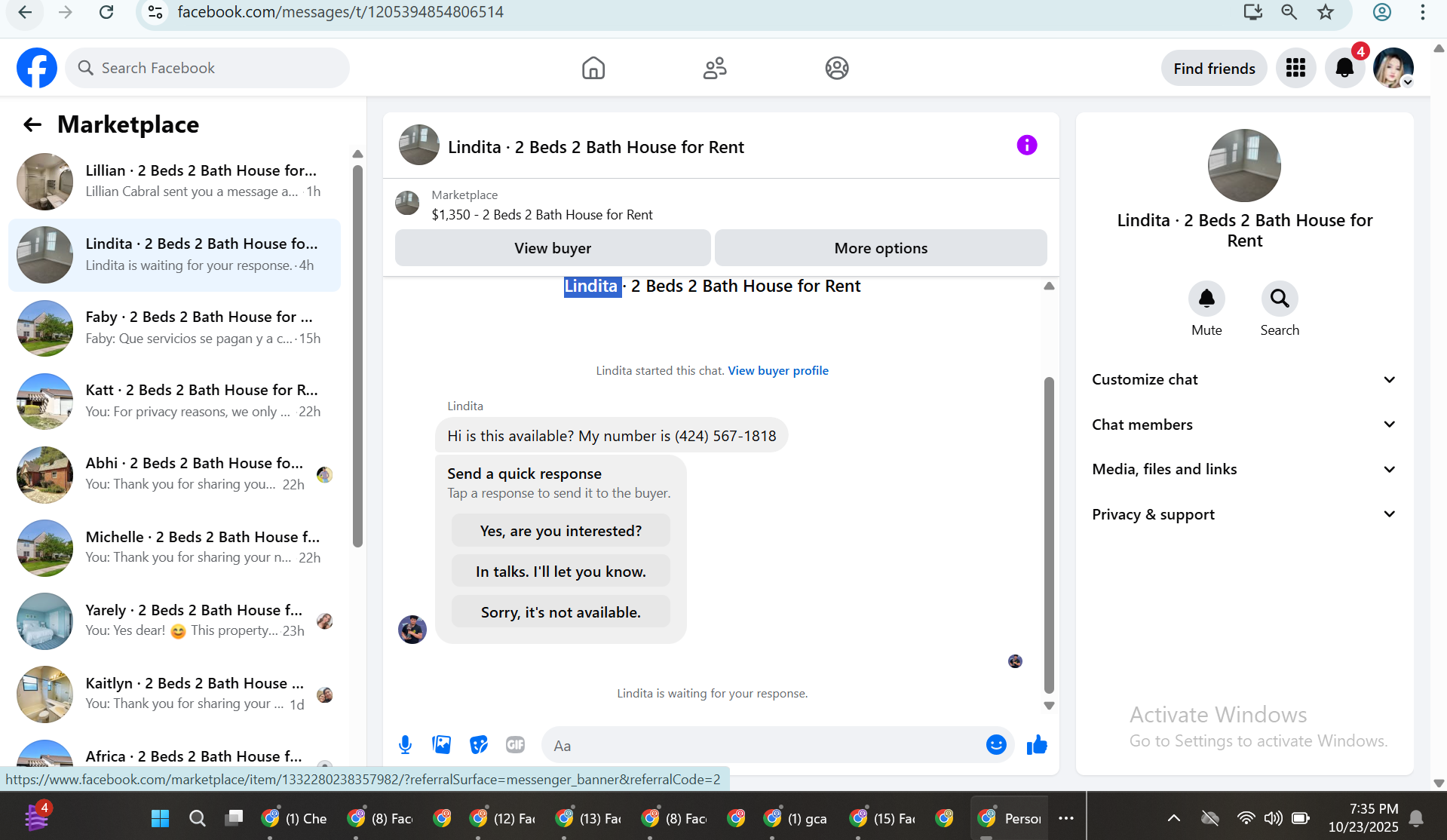Open Katt conversation in chat list
Image resolution: width=1447 pixels, height=840 pixels.
click(x=174, y=401)
